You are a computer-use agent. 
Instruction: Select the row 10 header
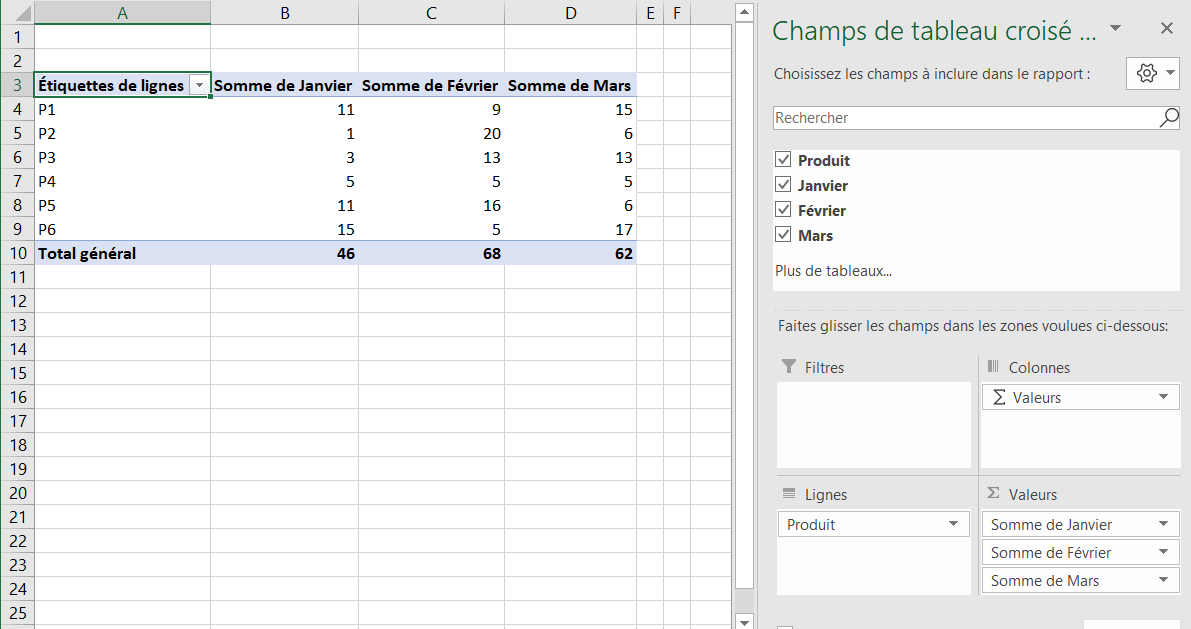click(x=17, y=253)
